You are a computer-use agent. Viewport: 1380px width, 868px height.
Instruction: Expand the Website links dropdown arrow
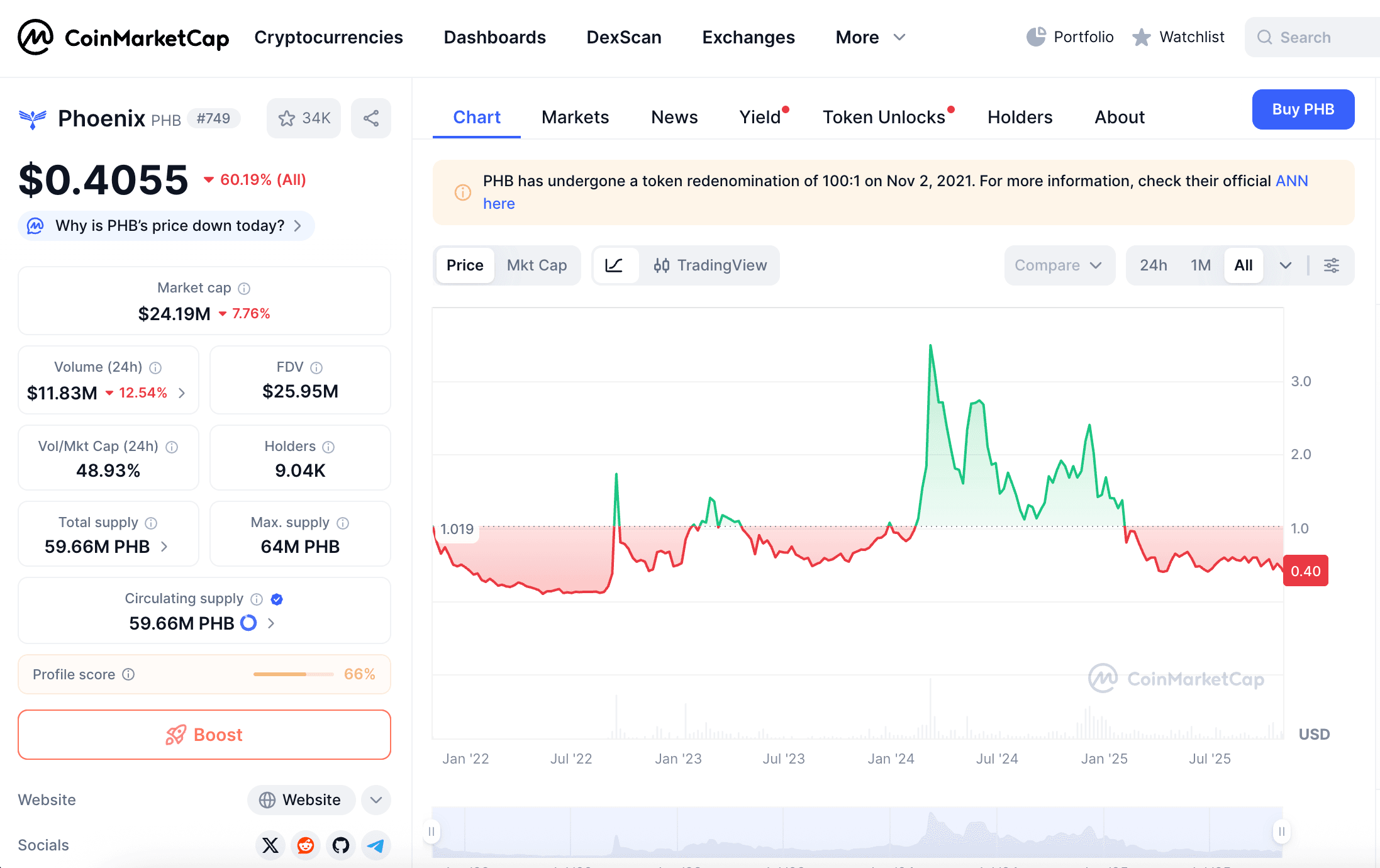point(376,800)
